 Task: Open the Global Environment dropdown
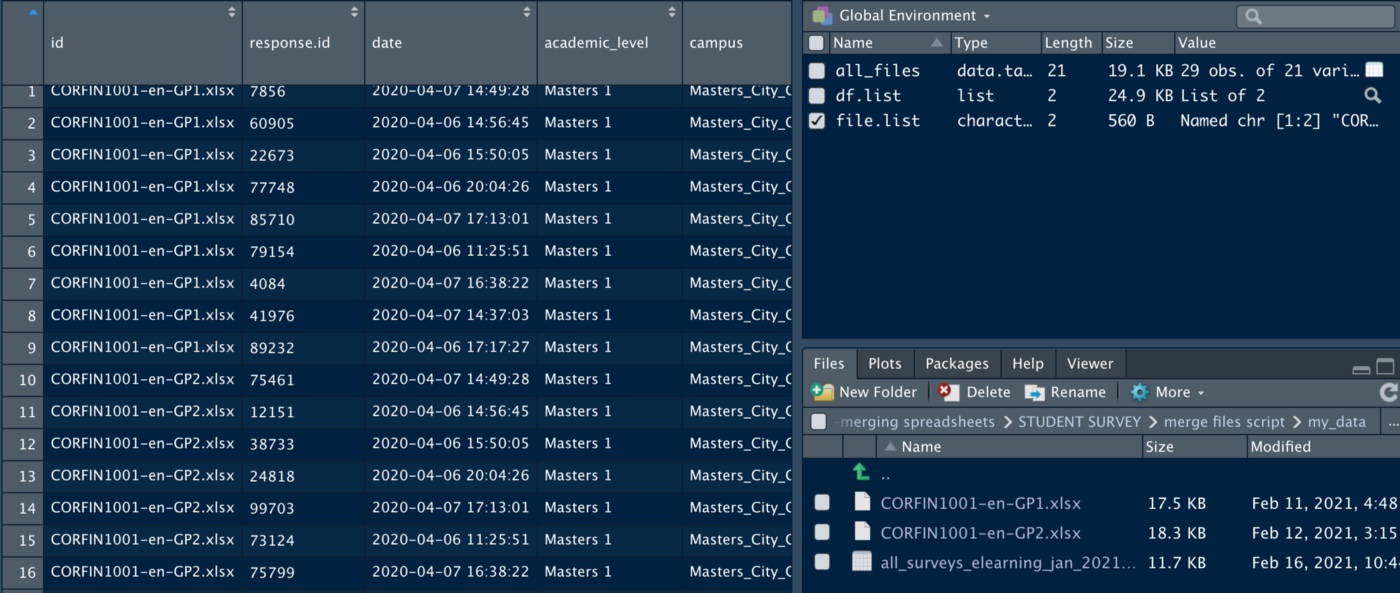(x=901, y=16)
